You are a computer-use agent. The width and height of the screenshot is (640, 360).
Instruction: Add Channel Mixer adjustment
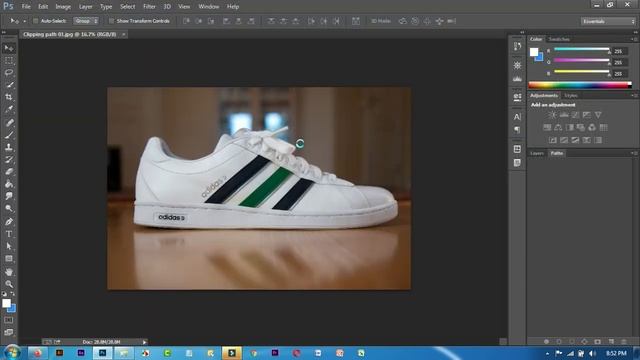click(x=592, y=128)
